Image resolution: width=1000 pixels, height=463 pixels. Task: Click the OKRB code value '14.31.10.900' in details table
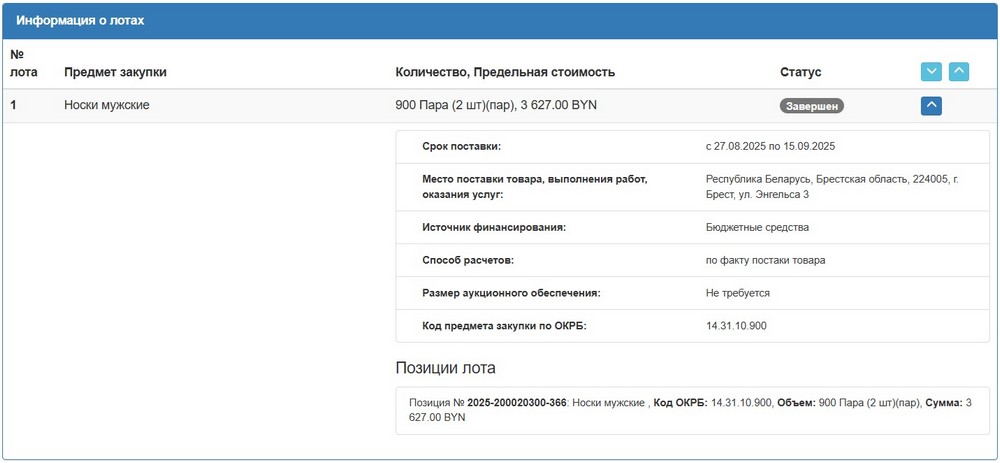[x=737, y=325]
